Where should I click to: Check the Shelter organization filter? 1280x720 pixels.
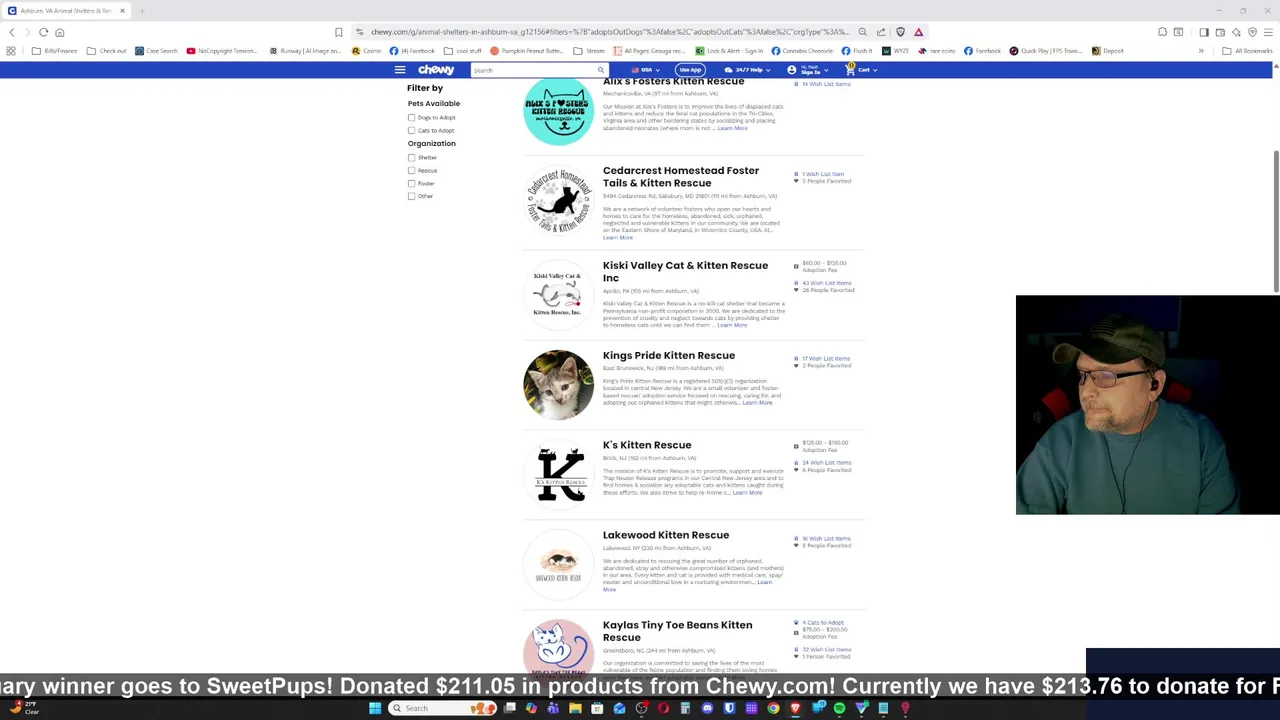(411, 158)
